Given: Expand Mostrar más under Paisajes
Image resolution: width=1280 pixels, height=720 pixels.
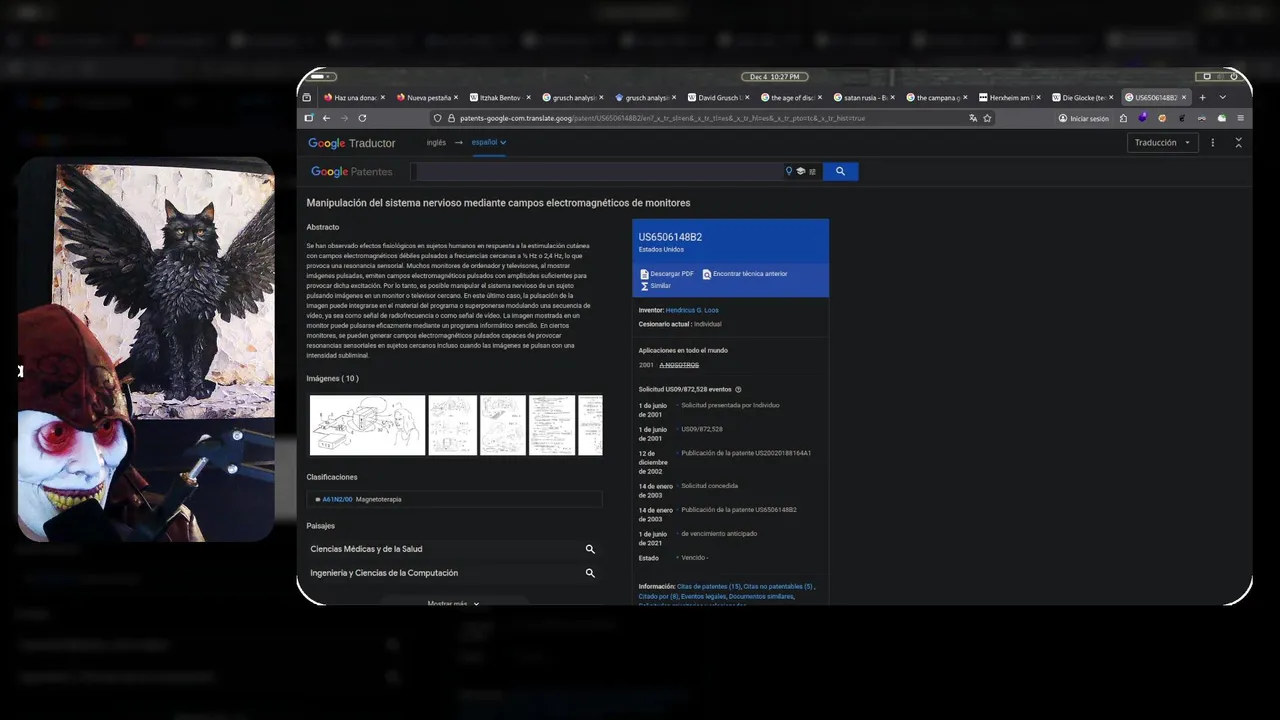Looking at the screenshot, I should [x=453, y=603].
